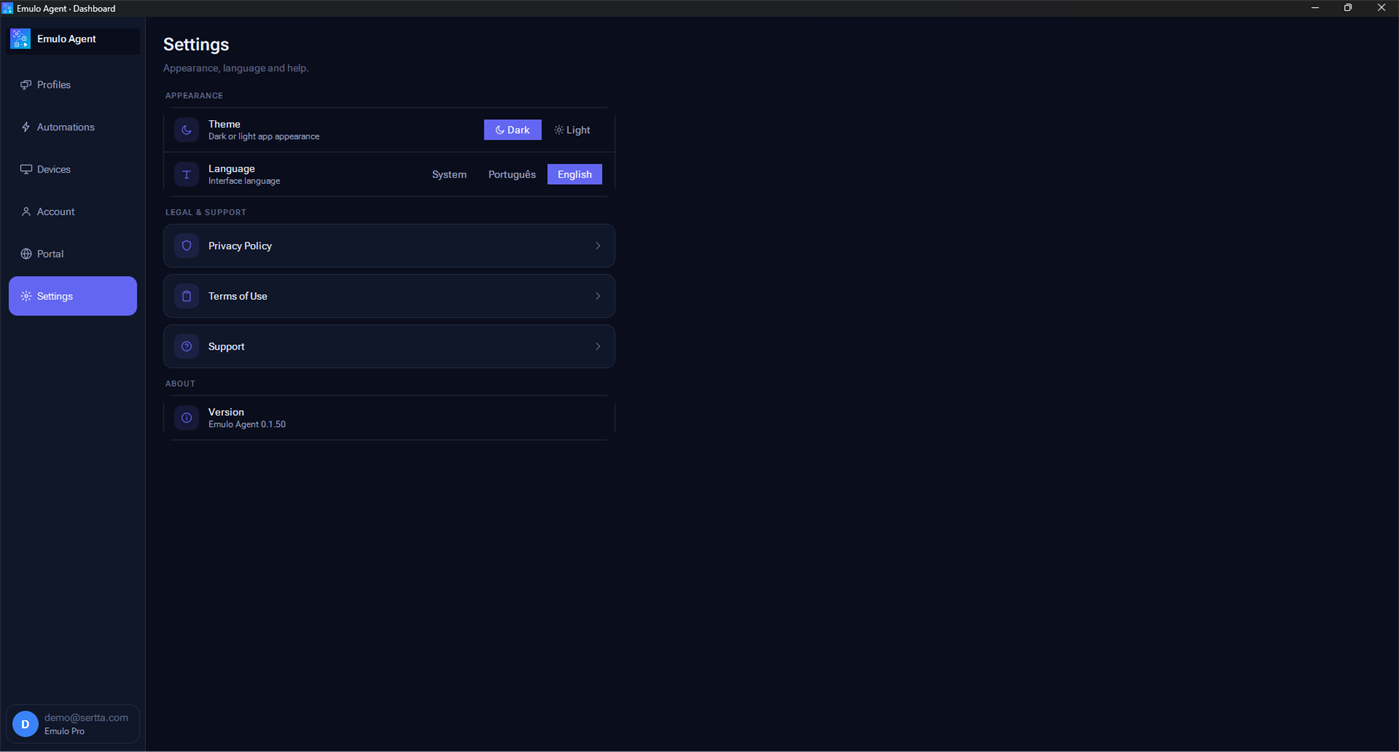Click the Automations lightning bolt icon
The width and height of the screenshot is (1399, 752).
coord(26,127)
